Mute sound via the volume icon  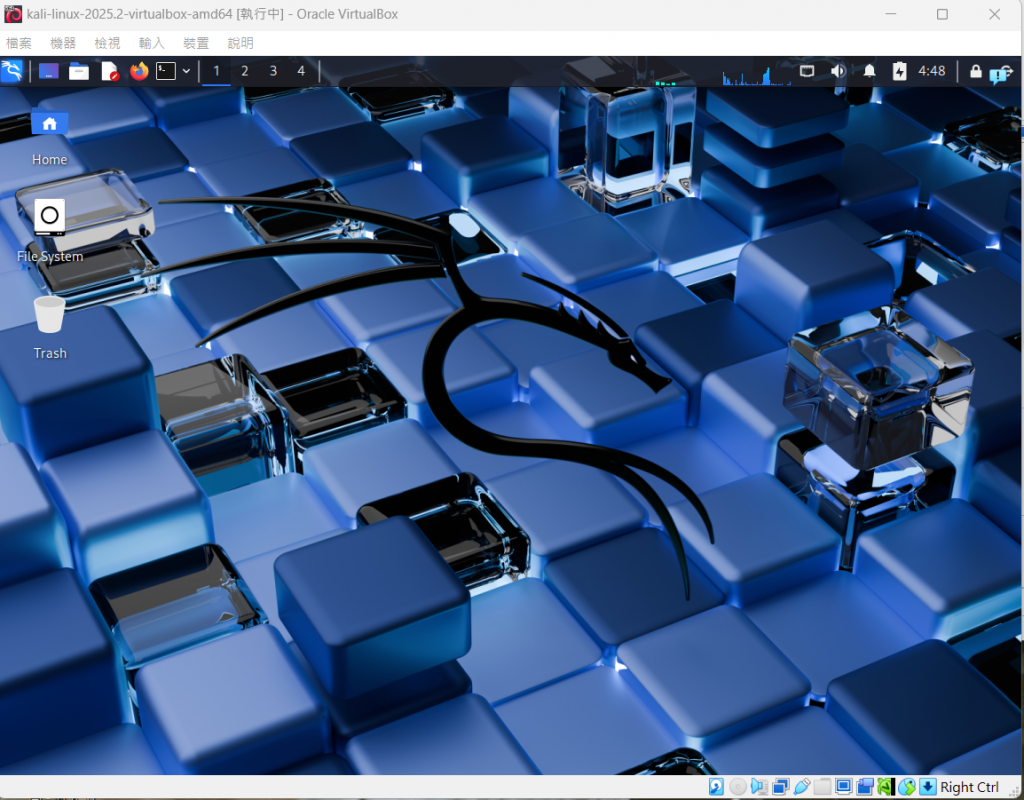(838, 71)
